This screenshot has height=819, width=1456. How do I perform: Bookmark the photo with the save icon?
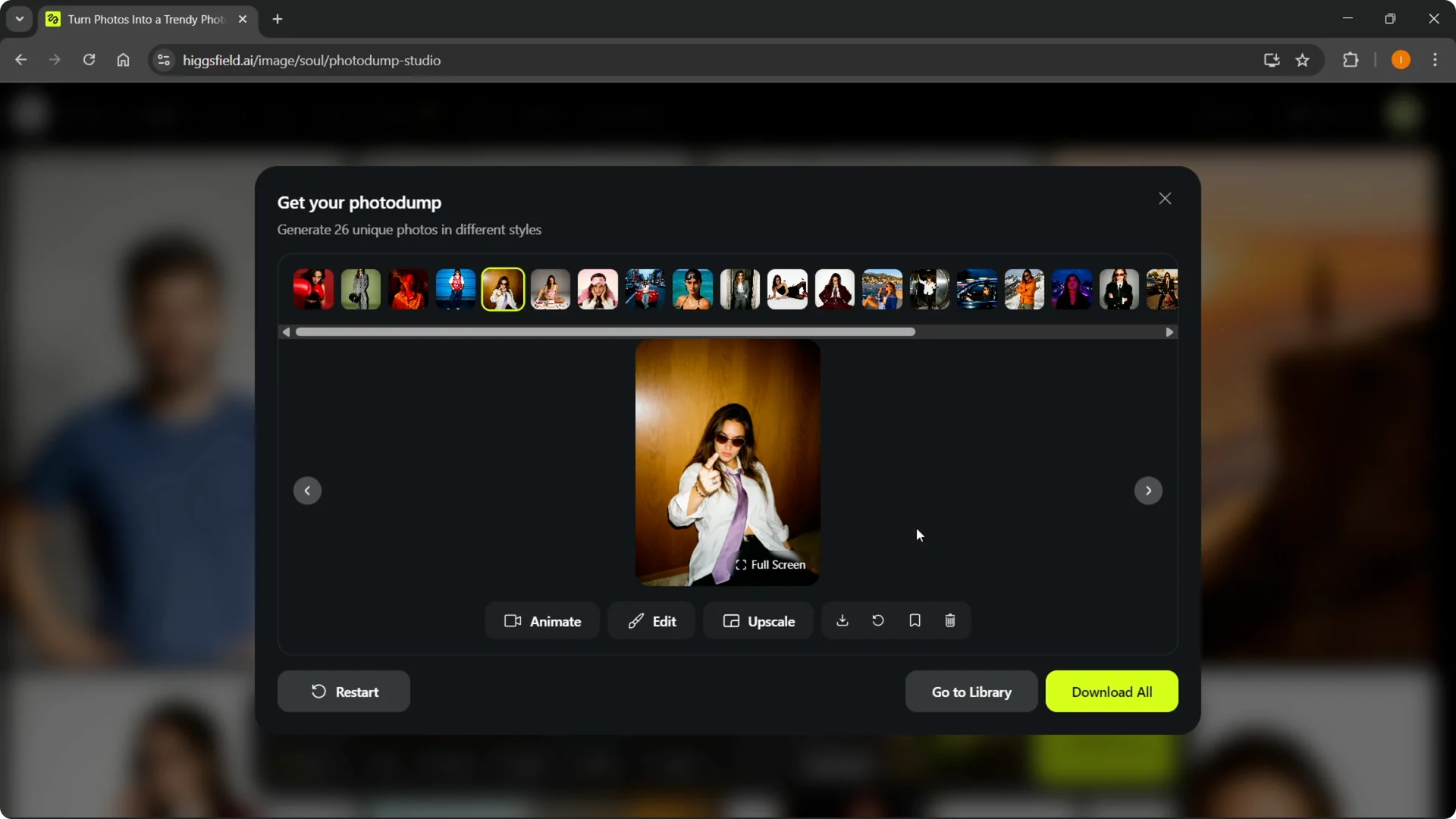(914, 620)
